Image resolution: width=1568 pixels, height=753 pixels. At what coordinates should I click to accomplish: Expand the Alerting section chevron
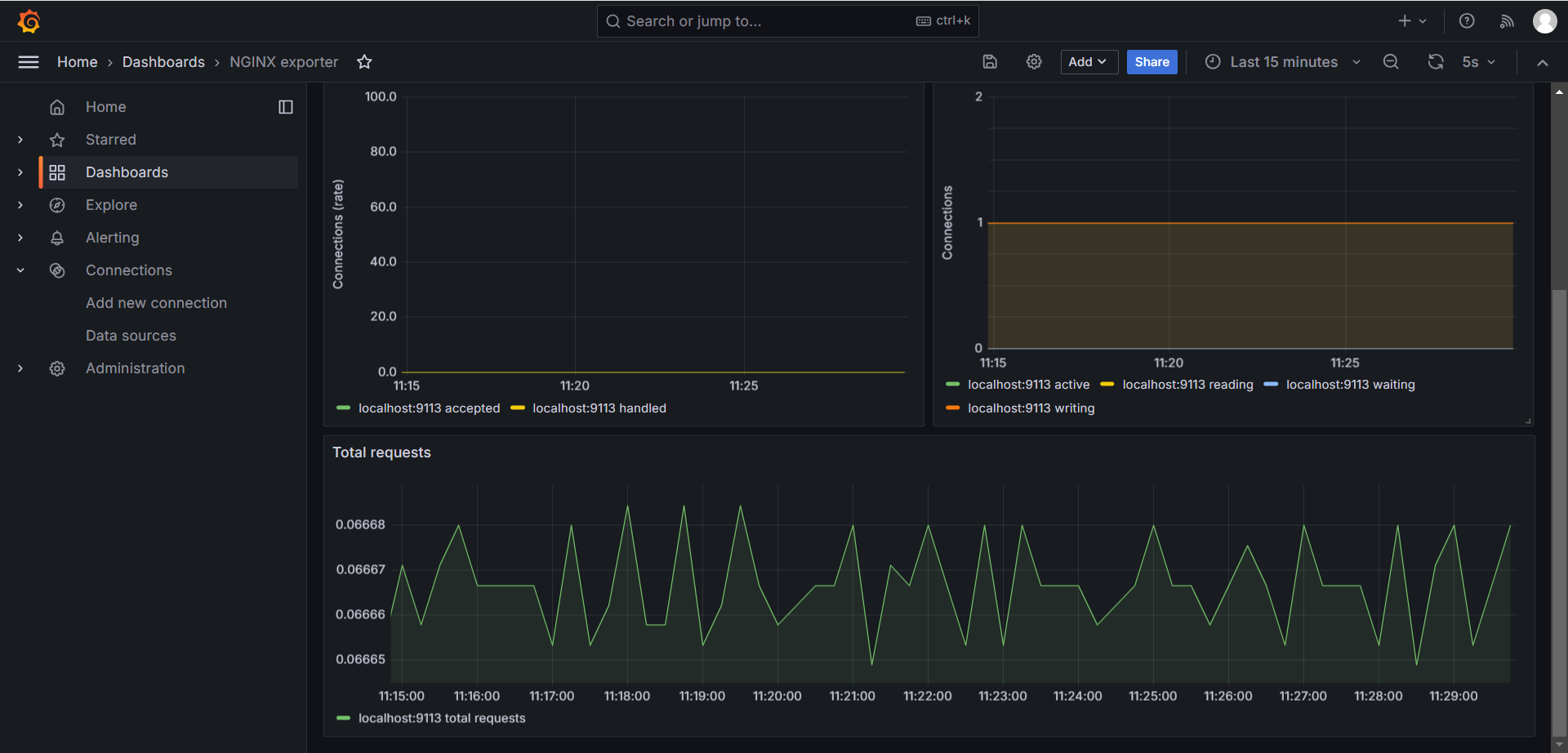pyautogui.click(x=20, y=238)
